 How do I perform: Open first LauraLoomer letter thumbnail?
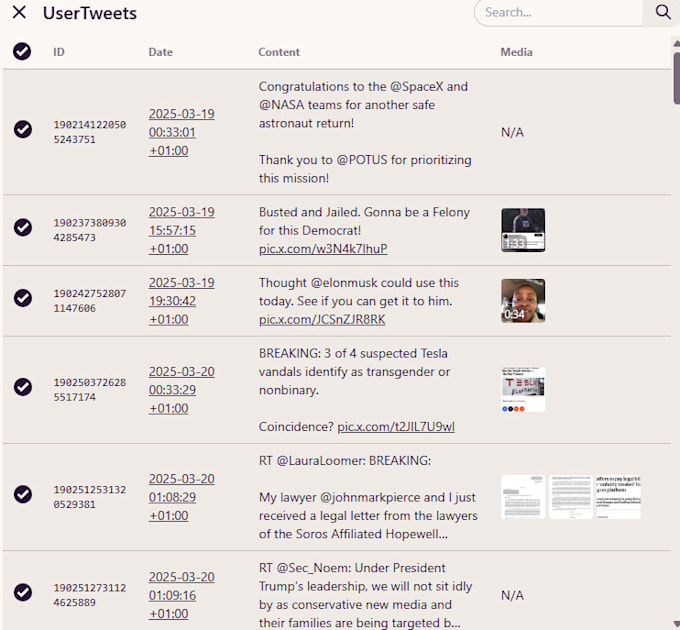(523, 497)
